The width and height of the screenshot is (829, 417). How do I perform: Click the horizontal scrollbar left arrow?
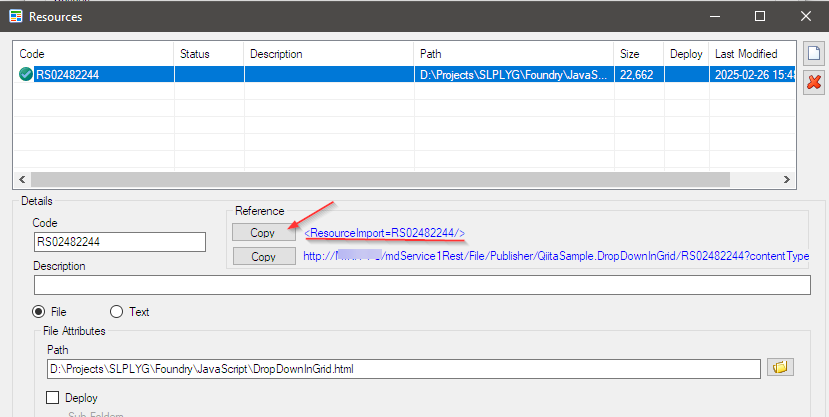[x=22, y=179]
